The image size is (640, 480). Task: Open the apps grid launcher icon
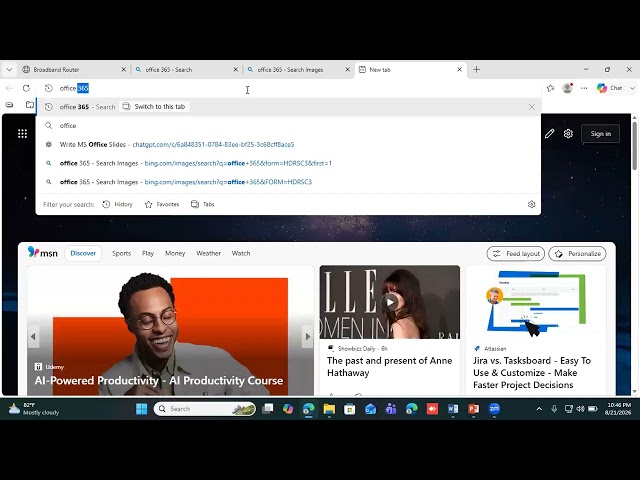click(22, 133)
